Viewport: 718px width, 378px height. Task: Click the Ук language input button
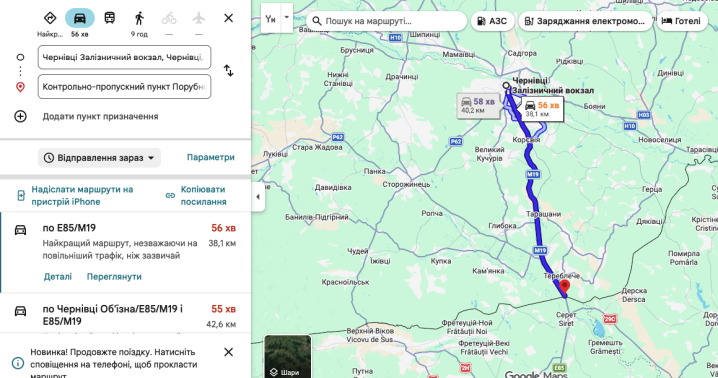pyautogui.click(x=271, y=18)
